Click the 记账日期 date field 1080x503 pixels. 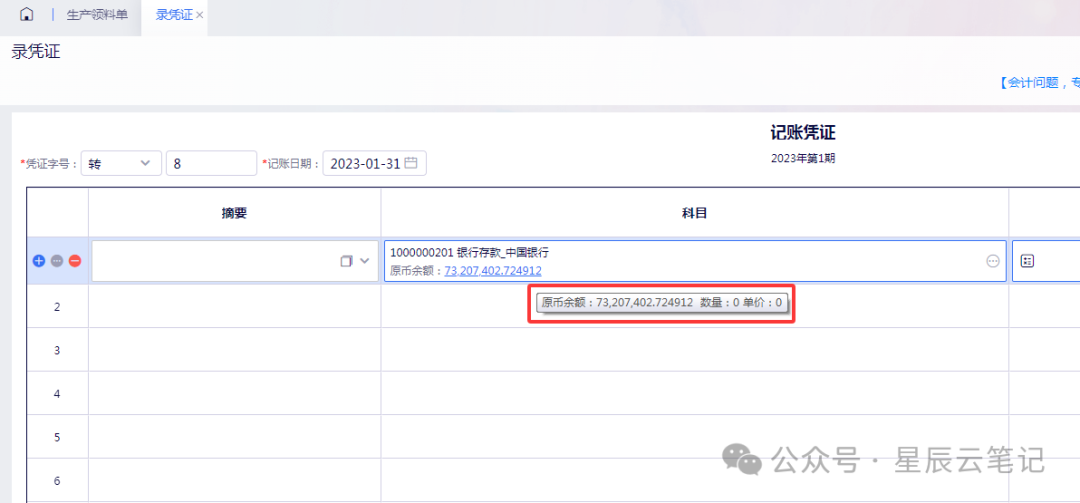(374, 163)
